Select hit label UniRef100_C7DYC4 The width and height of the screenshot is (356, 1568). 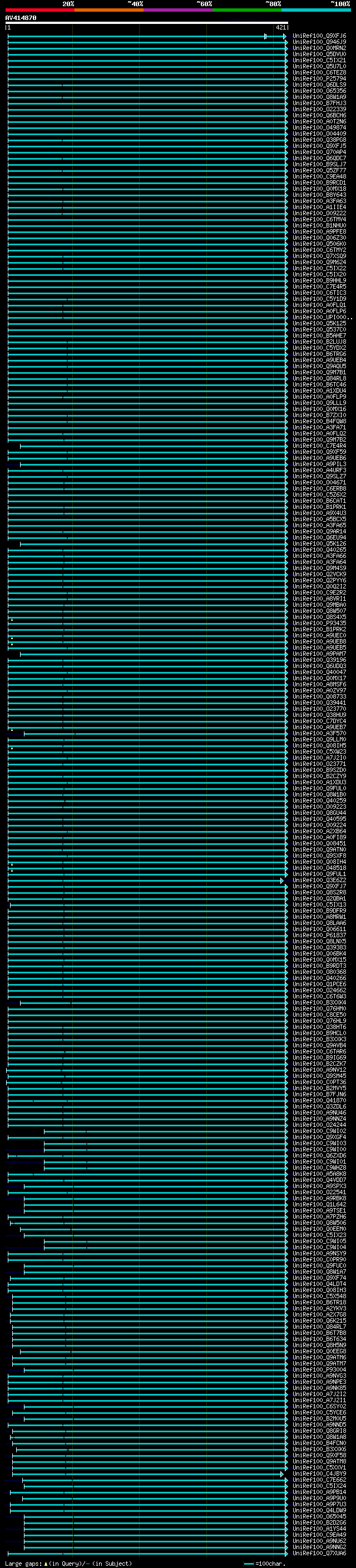[319, 721]
